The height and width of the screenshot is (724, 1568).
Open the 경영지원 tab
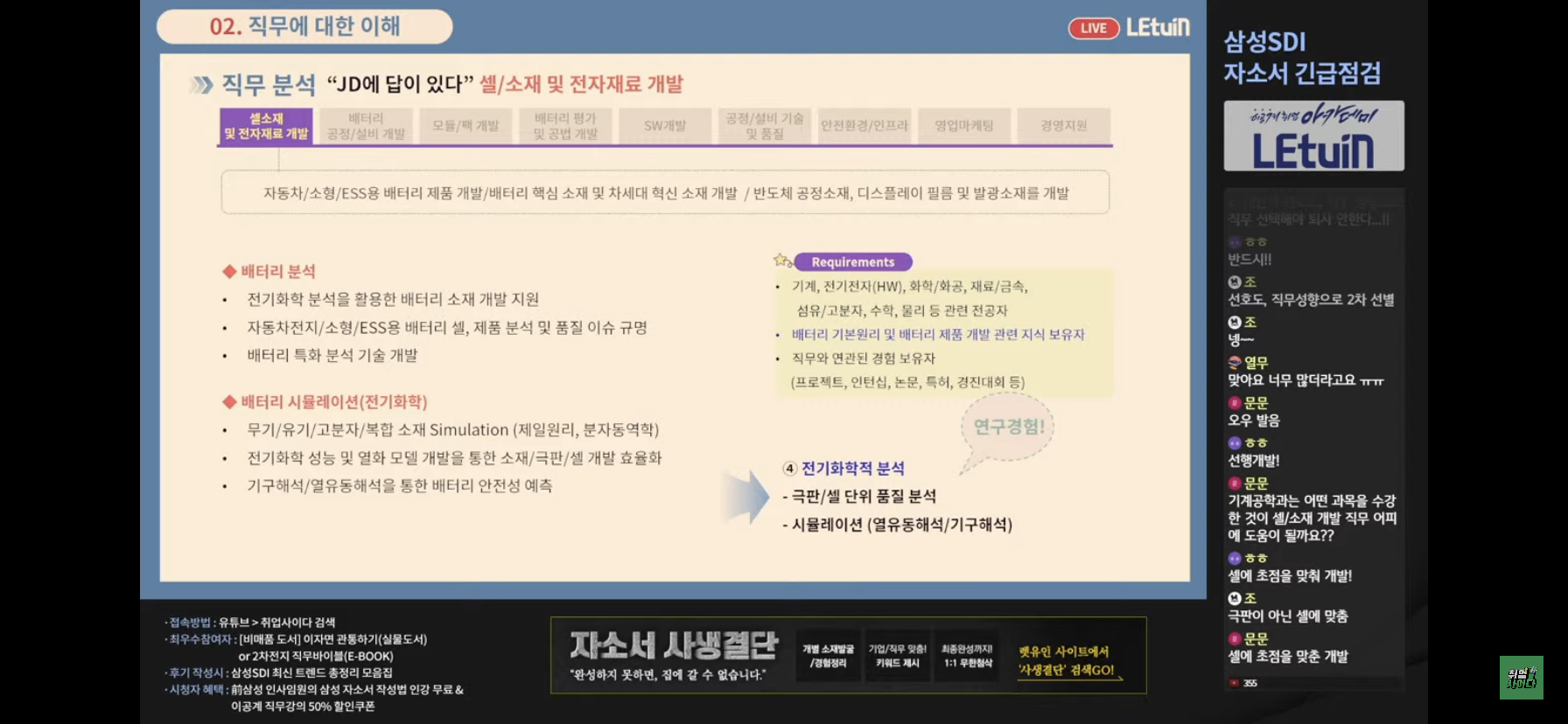(1064, 126)
